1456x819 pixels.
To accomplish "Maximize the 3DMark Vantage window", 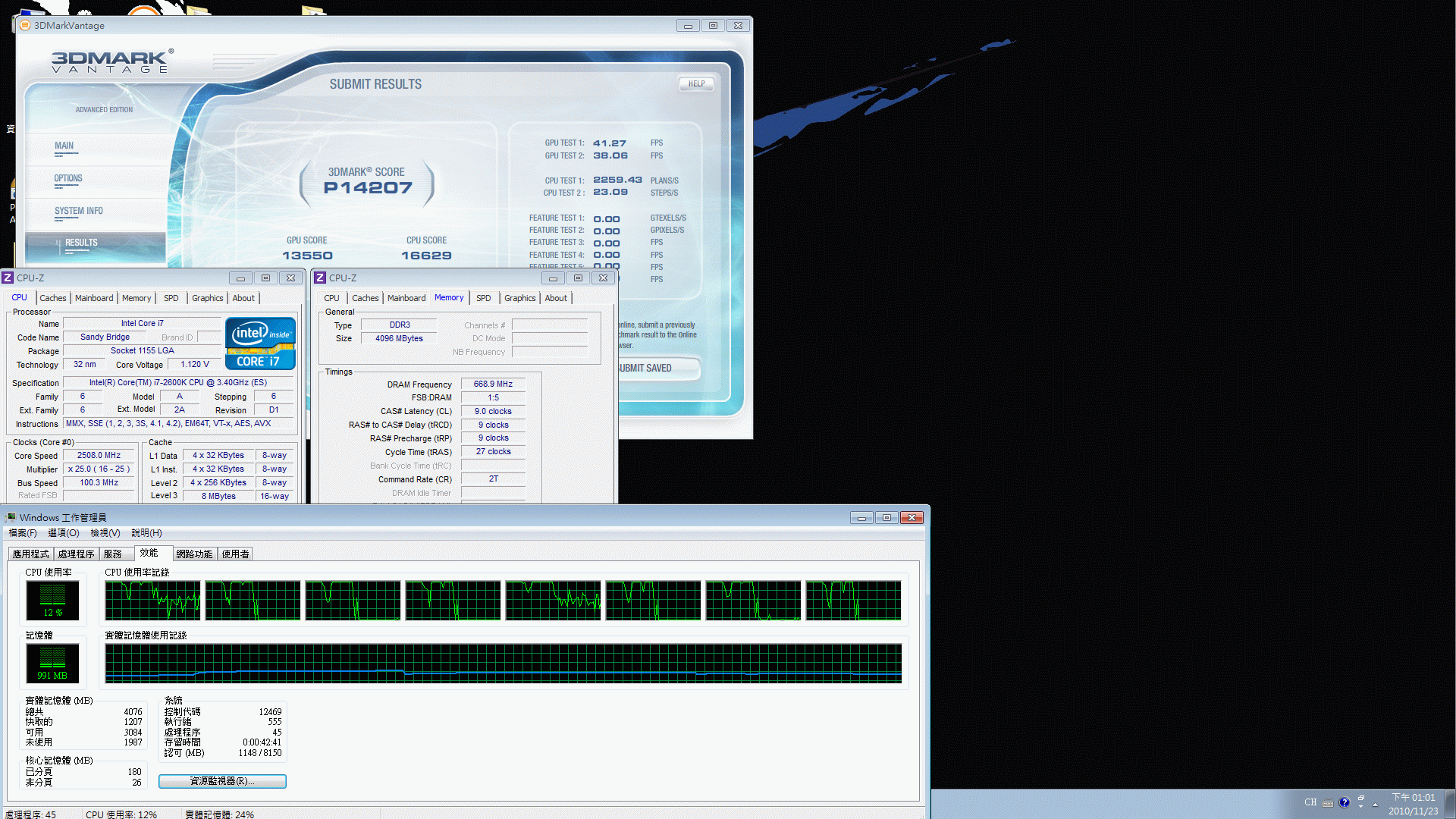I will click(x=713, y=25).
